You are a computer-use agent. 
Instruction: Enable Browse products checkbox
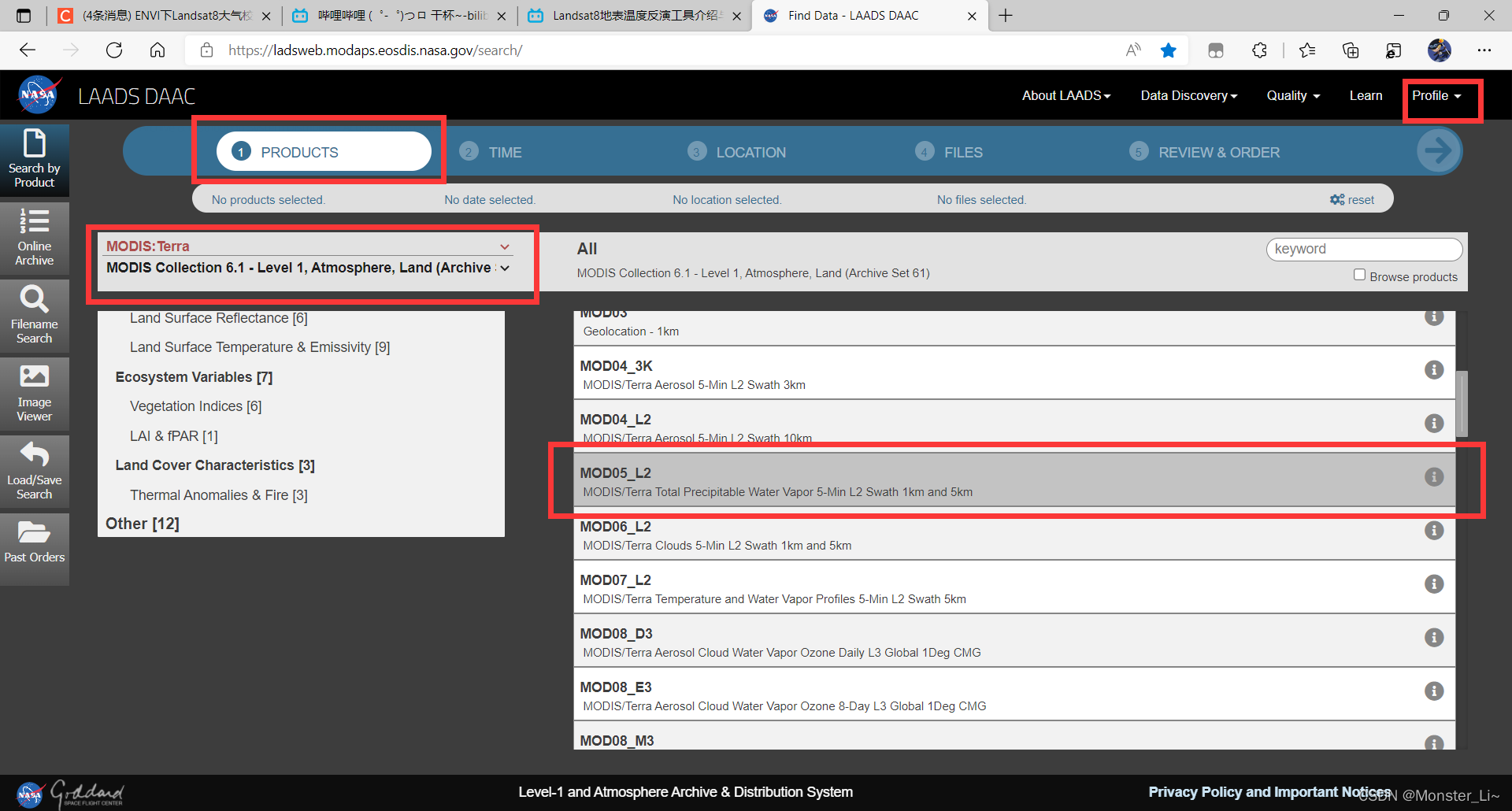(x=1359, y=275)
